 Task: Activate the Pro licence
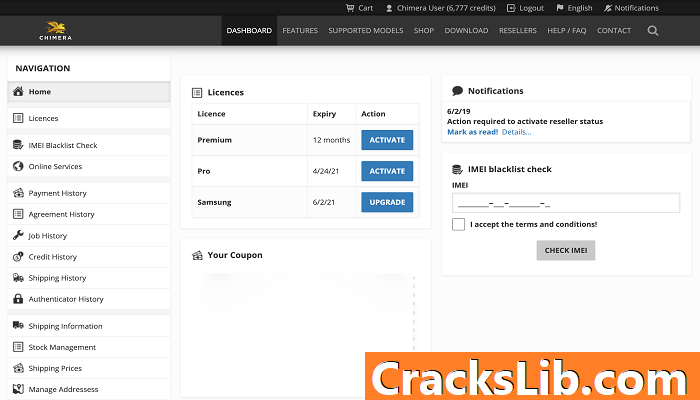[x=387, y=171]
